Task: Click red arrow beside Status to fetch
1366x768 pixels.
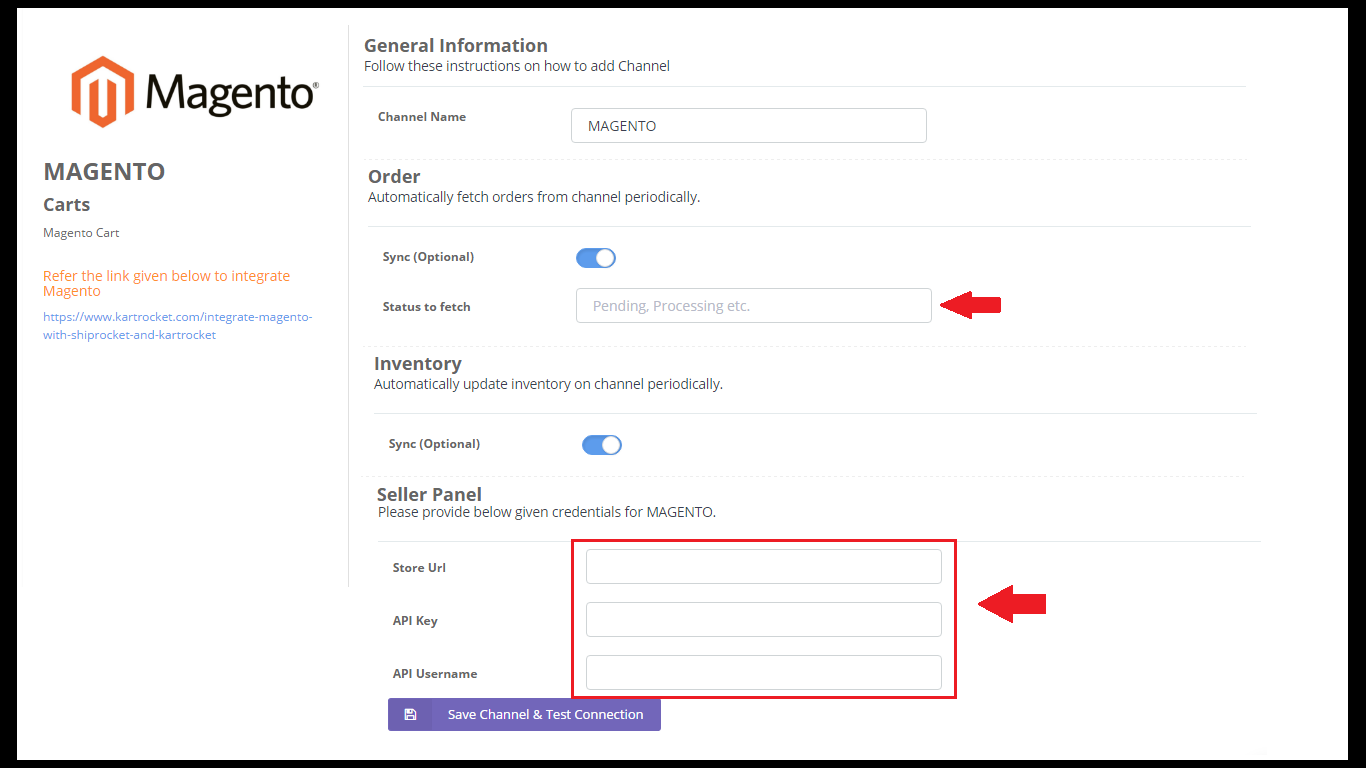Action: point(971,305)
